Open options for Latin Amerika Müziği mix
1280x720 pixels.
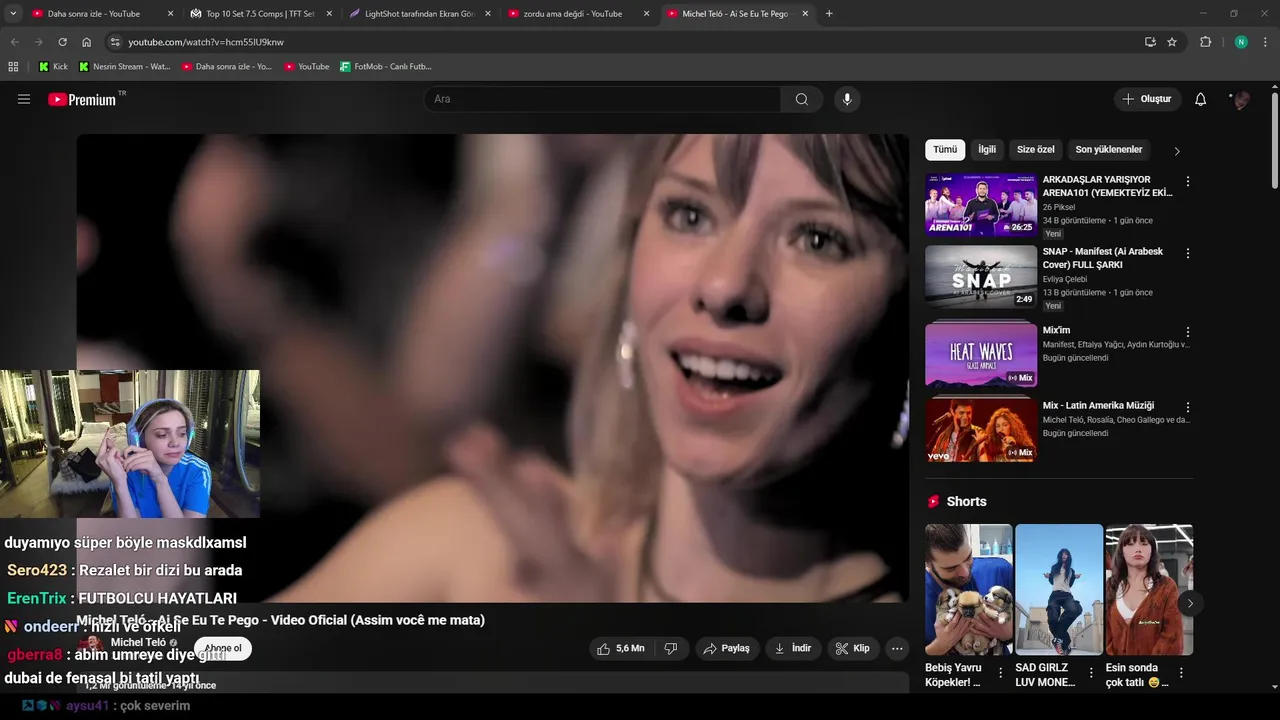coord(1188,408)
